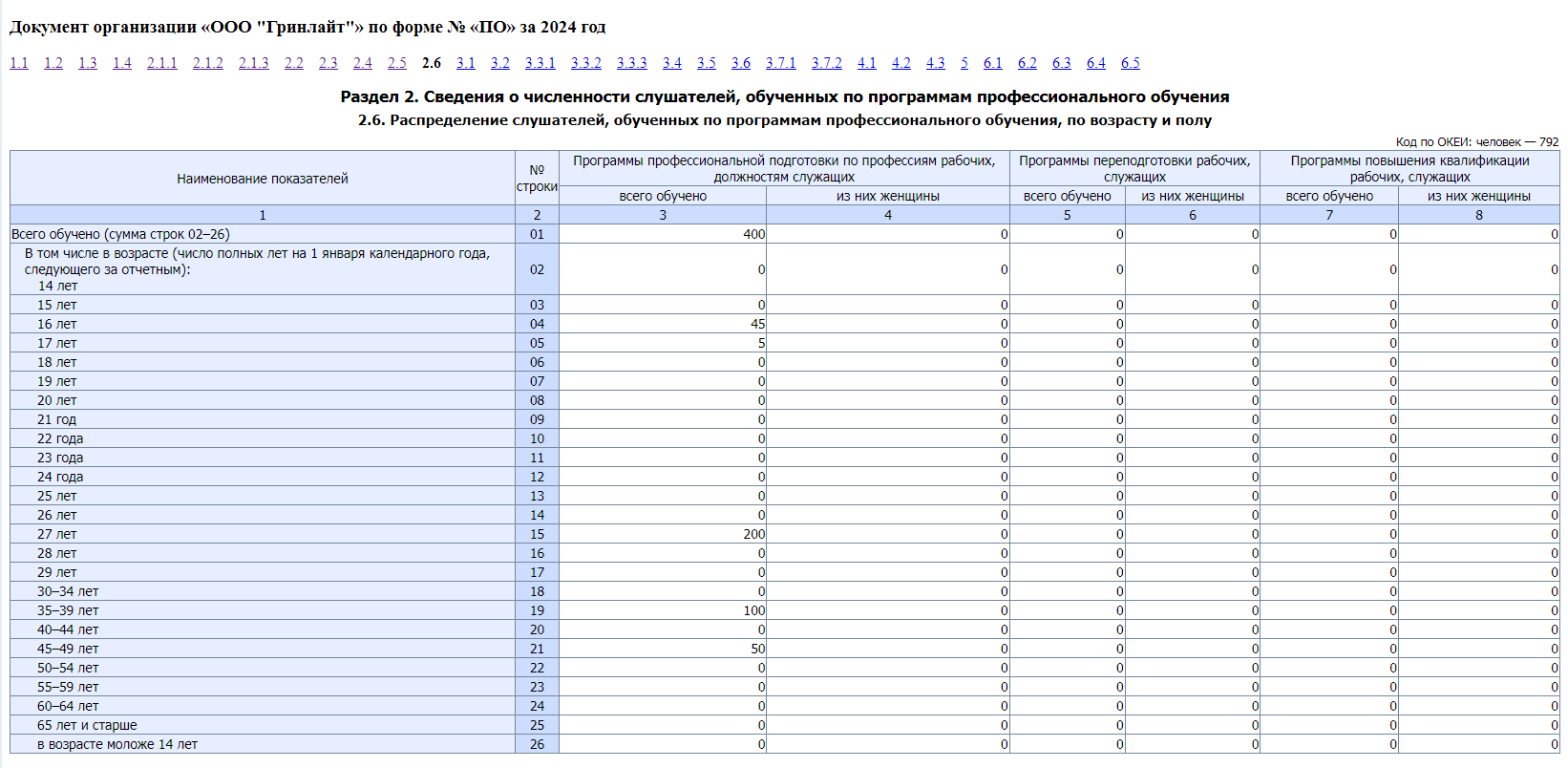
Task: Click the value 100 for 35–39 лет
Action: (x=754, y=610)
